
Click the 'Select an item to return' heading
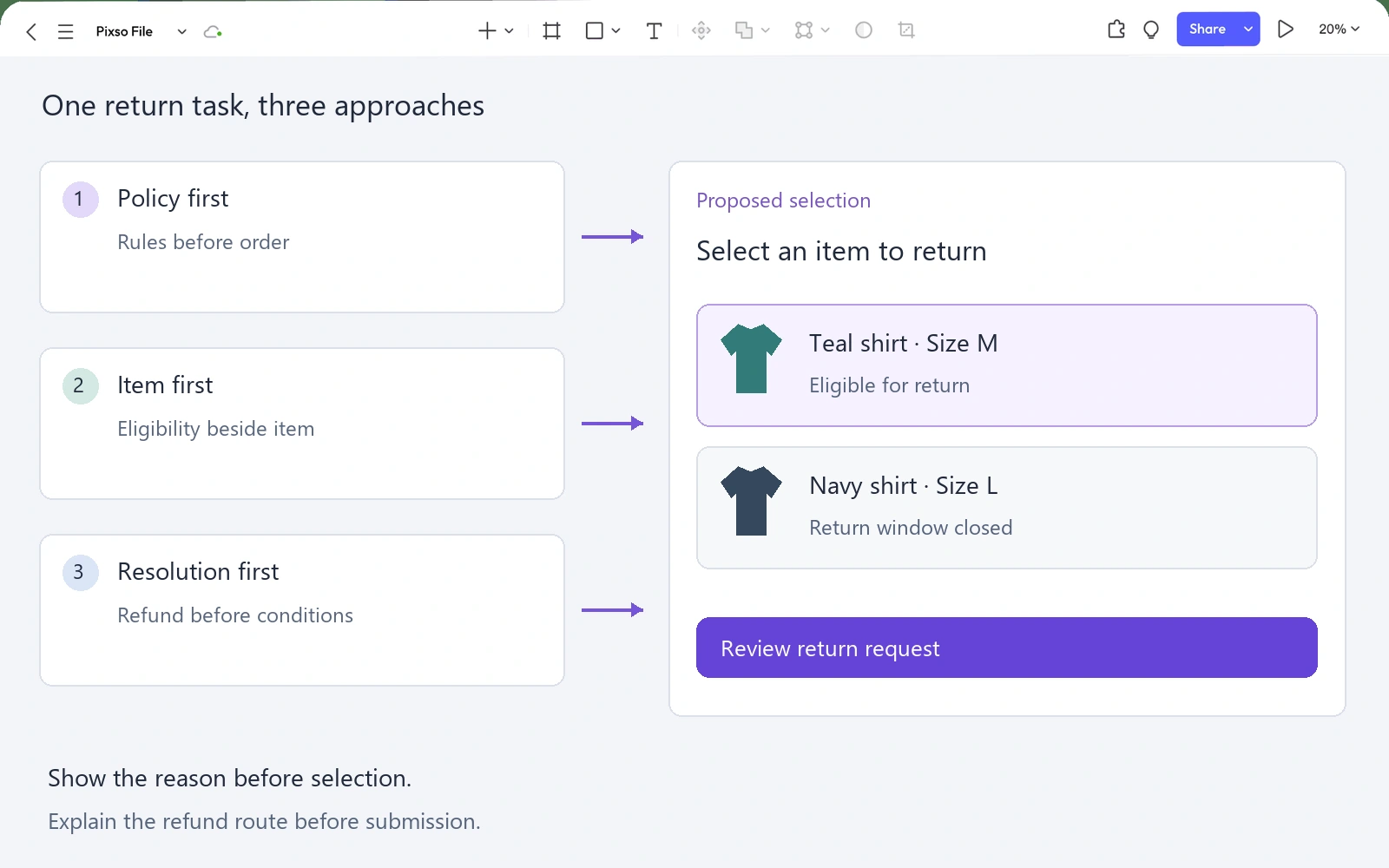[x=841, y=252]
